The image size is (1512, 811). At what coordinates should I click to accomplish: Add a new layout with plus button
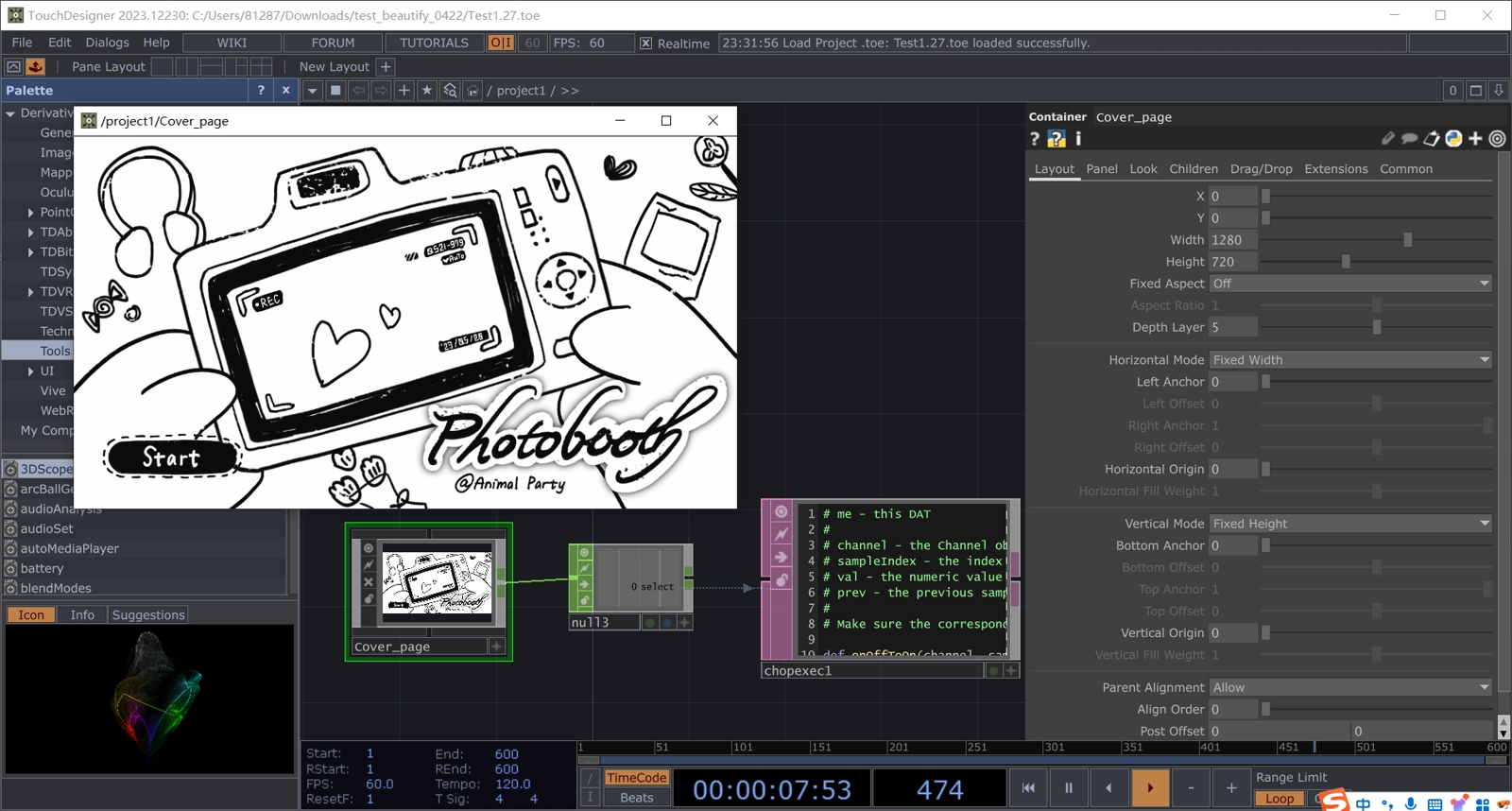tap(386, 66)
